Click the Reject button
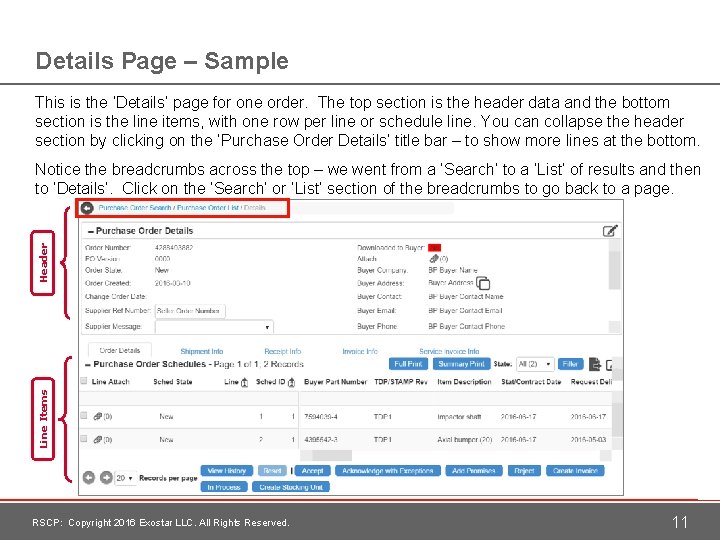Image resolution: width=720 pixels, height=540 pixels. [524, 471]
